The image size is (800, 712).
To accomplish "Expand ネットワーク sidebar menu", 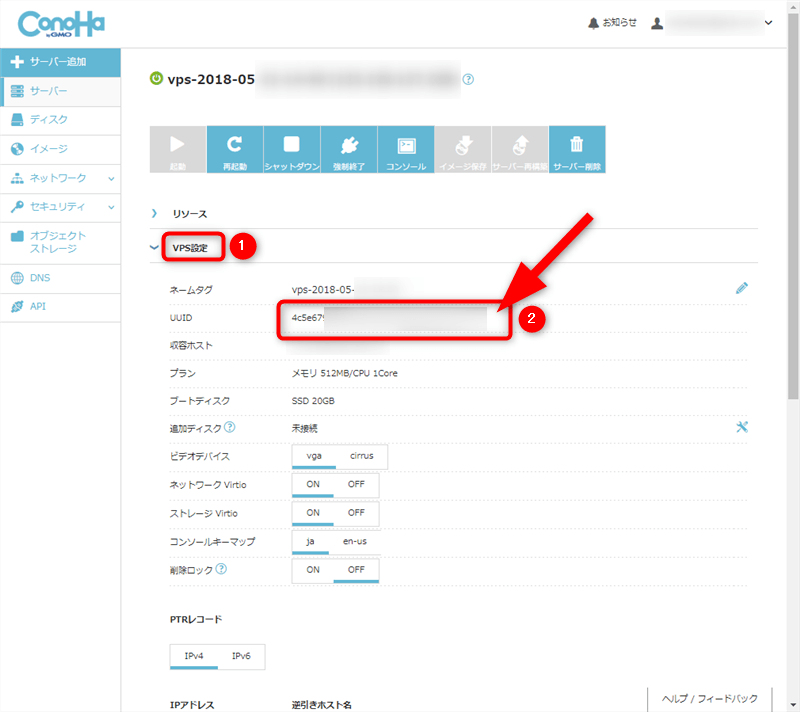I will click(x=60, y=178).
